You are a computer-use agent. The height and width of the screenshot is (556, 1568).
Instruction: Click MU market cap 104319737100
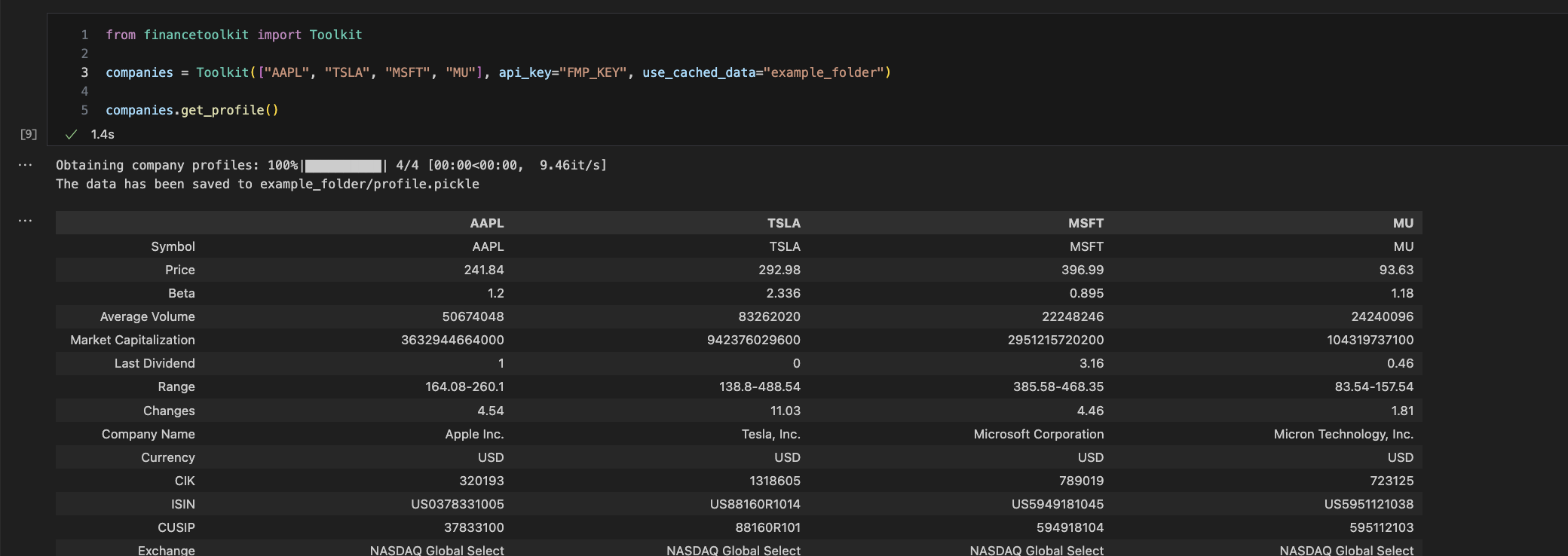1370,340
